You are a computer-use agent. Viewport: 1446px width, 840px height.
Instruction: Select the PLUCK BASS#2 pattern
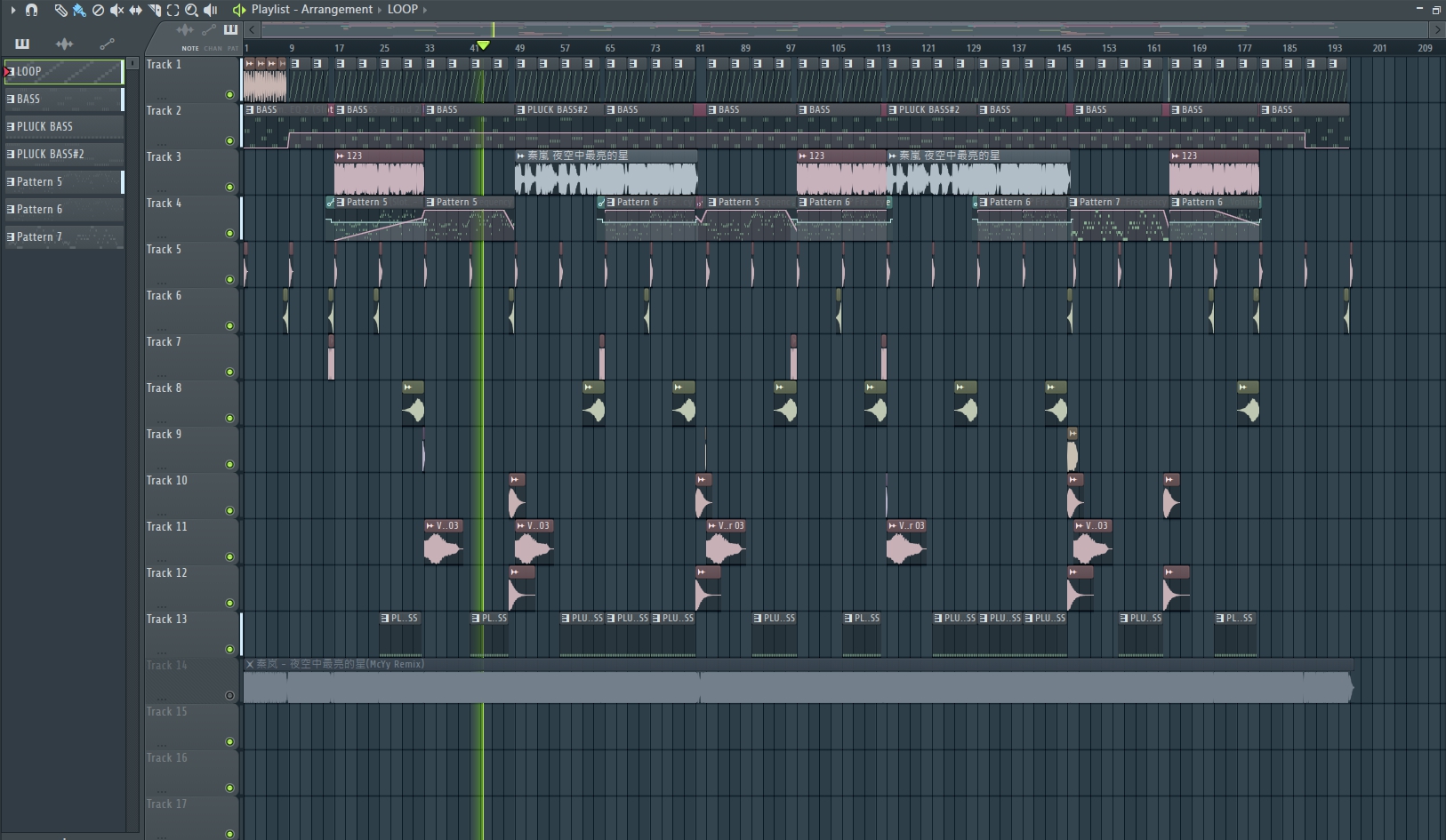(x=64, y=154)
